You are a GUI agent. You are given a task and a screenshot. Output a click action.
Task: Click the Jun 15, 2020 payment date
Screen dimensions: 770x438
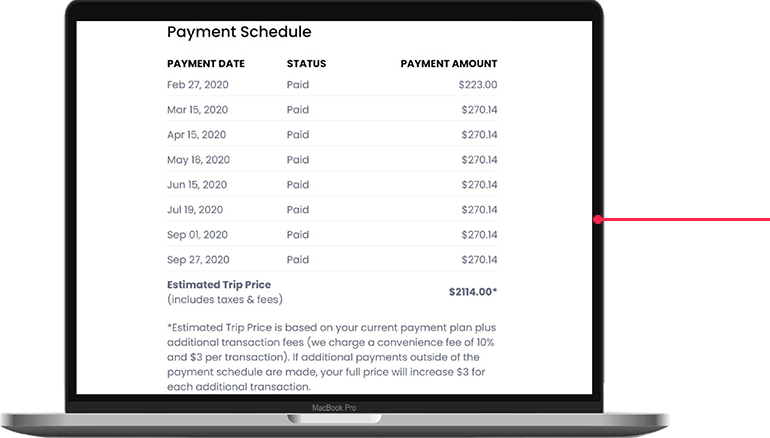(x=197, y=185)
